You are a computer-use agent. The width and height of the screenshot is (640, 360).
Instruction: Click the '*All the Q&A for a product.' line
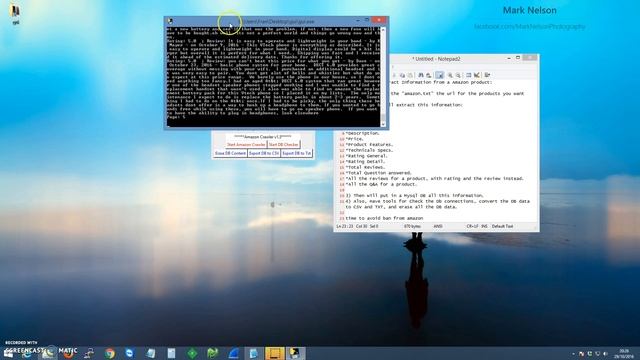pos(381,184)
